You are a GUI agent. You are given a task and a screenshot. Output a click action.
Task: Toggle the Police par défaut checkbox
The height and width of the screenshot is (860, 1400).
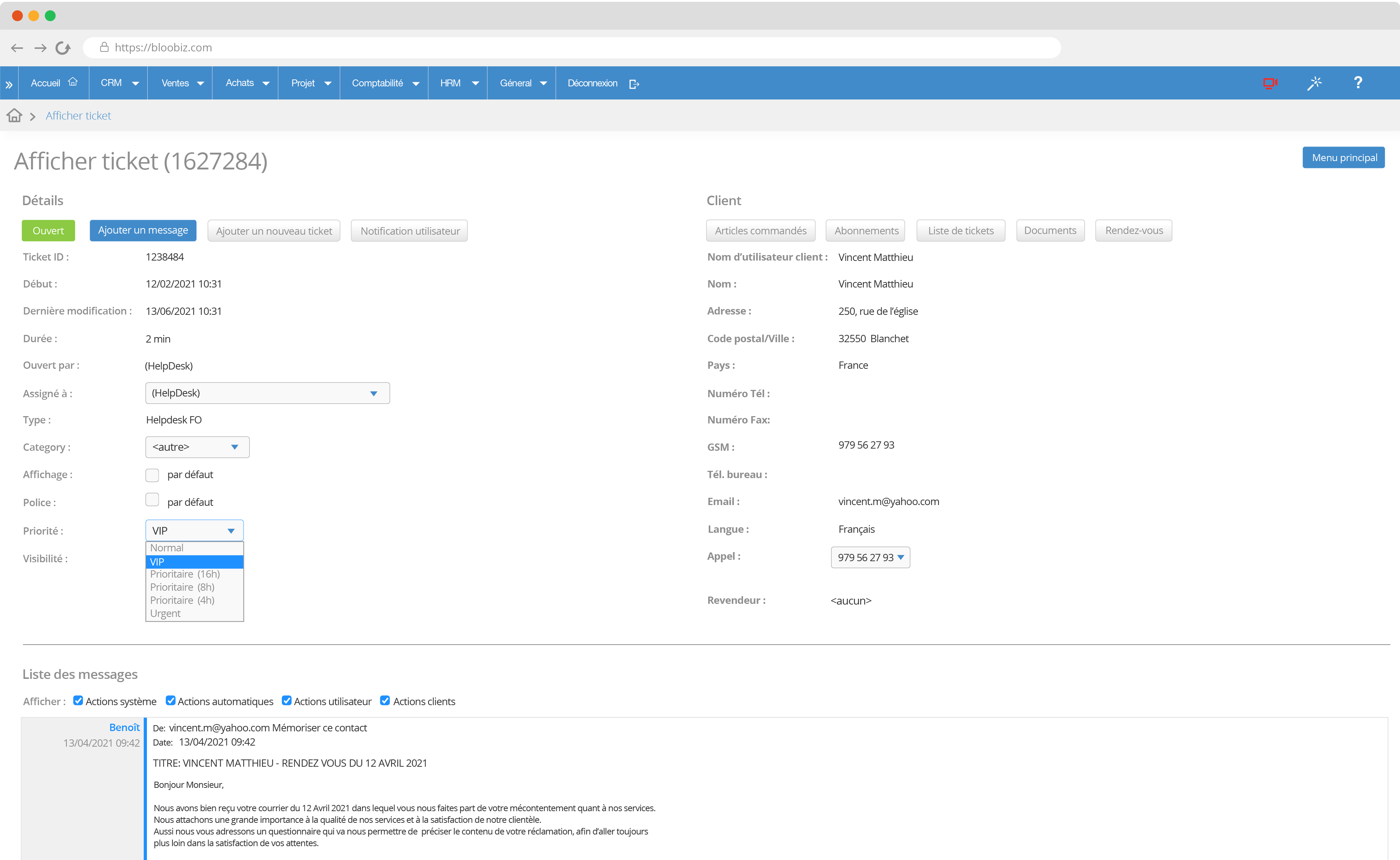point(152,501)
